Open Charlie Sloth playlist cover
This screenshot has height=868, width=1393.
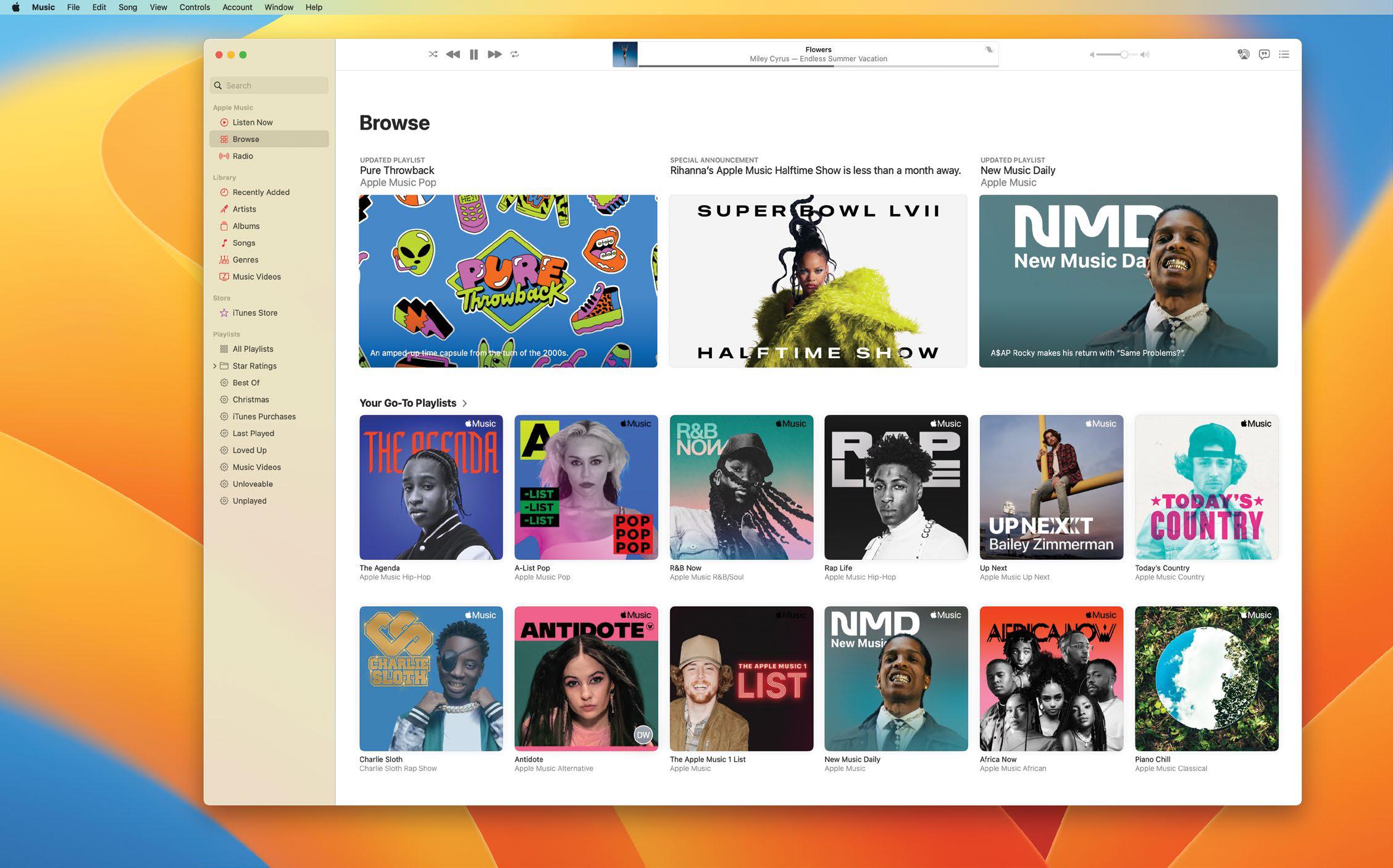click(431, 678)
